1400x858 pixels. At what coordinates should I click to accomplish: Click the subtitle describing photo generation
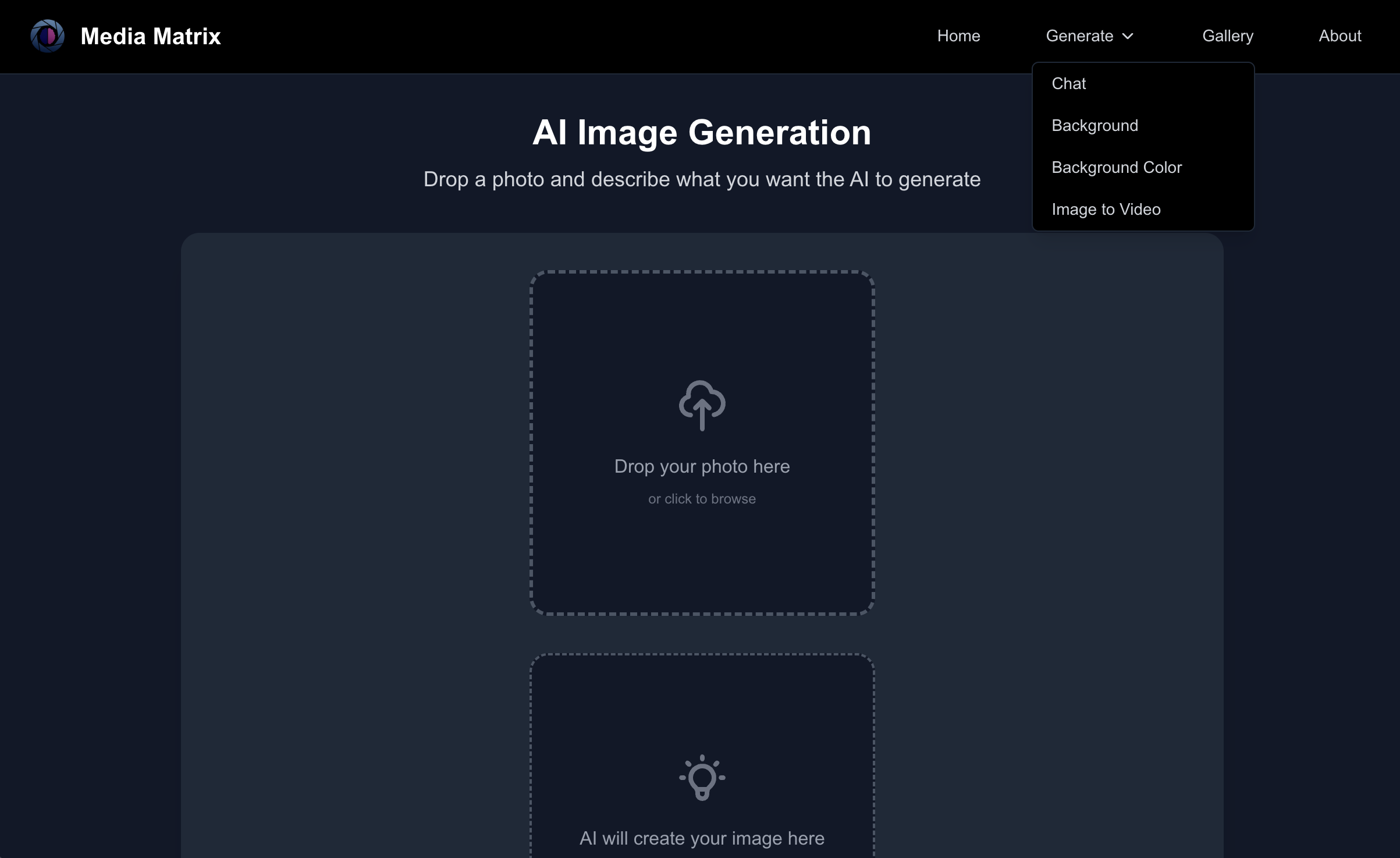pyautogui.click(x=702, y=179)
